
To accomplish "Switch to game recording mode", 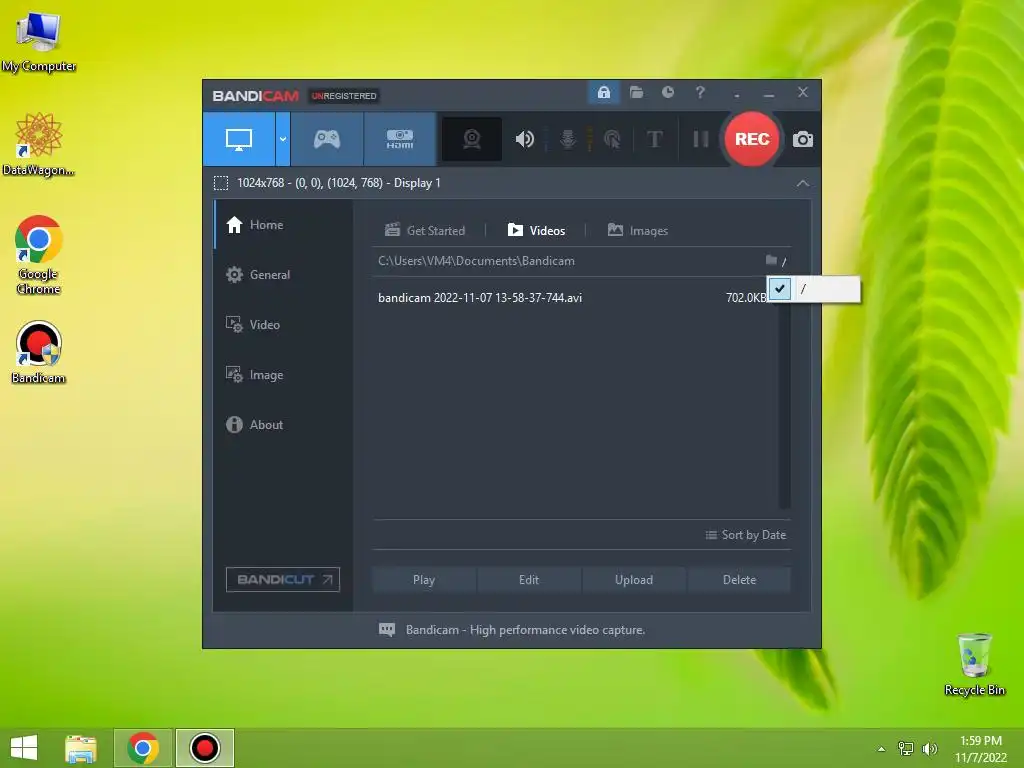I will tap(327, 139).
